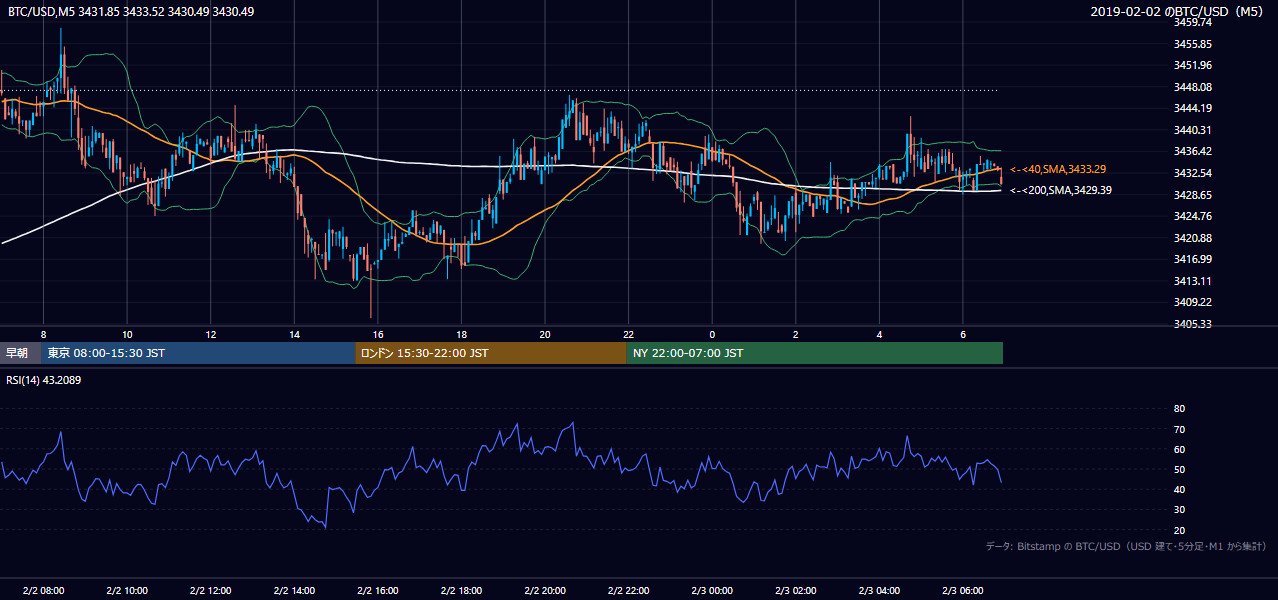The image size is (1278, 600).
Task: Click the Tokyo 08:00-15:30 JST session bar
Action: [x=198, y=353]
